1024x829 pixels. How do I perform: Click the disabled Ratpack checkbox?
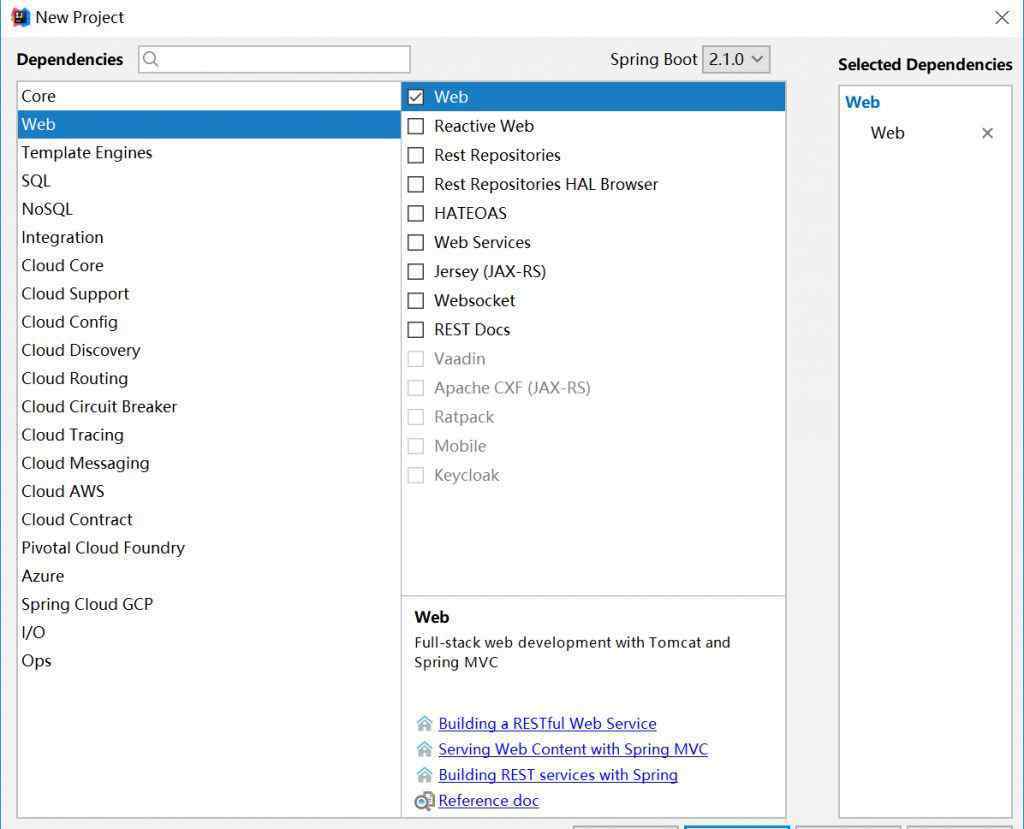[x=415, y=417]
